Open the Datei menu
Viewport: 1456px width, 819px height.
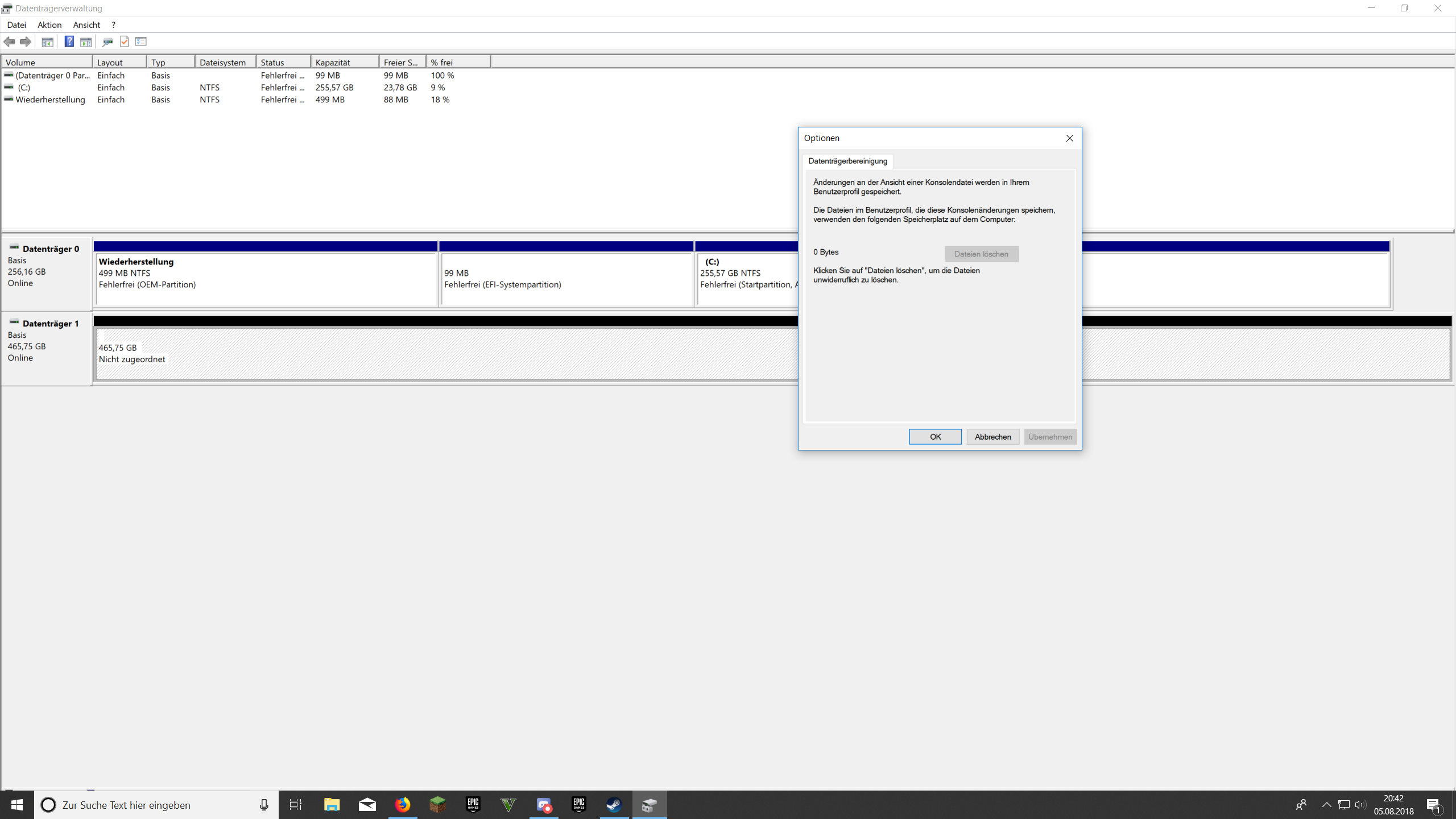[16, 25]
